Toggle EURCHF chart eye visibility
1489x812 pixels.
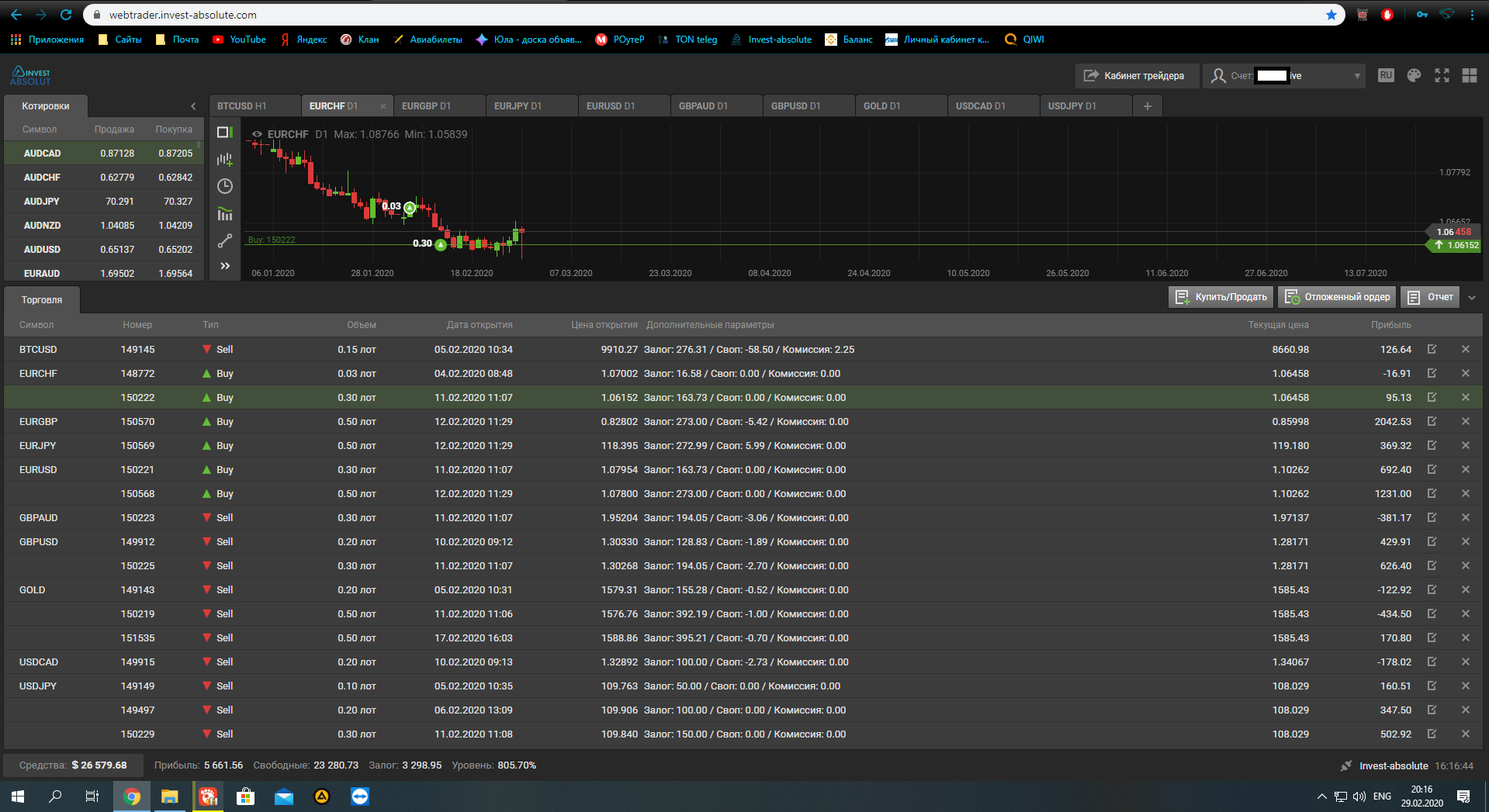click(257, 134)
